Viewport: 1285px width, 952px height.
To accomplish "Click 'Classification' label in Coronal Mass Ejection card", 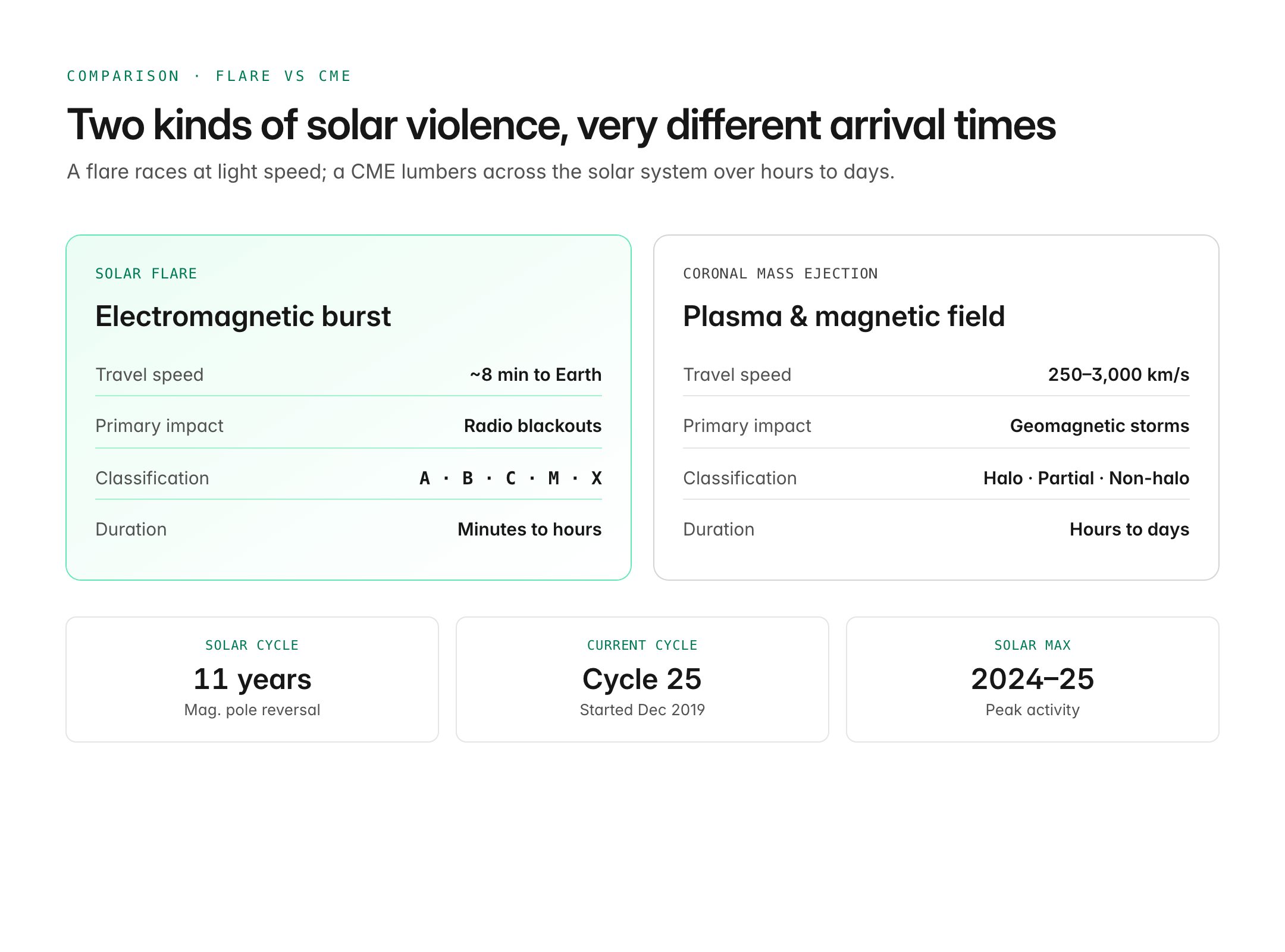I will tap(740, 478).
